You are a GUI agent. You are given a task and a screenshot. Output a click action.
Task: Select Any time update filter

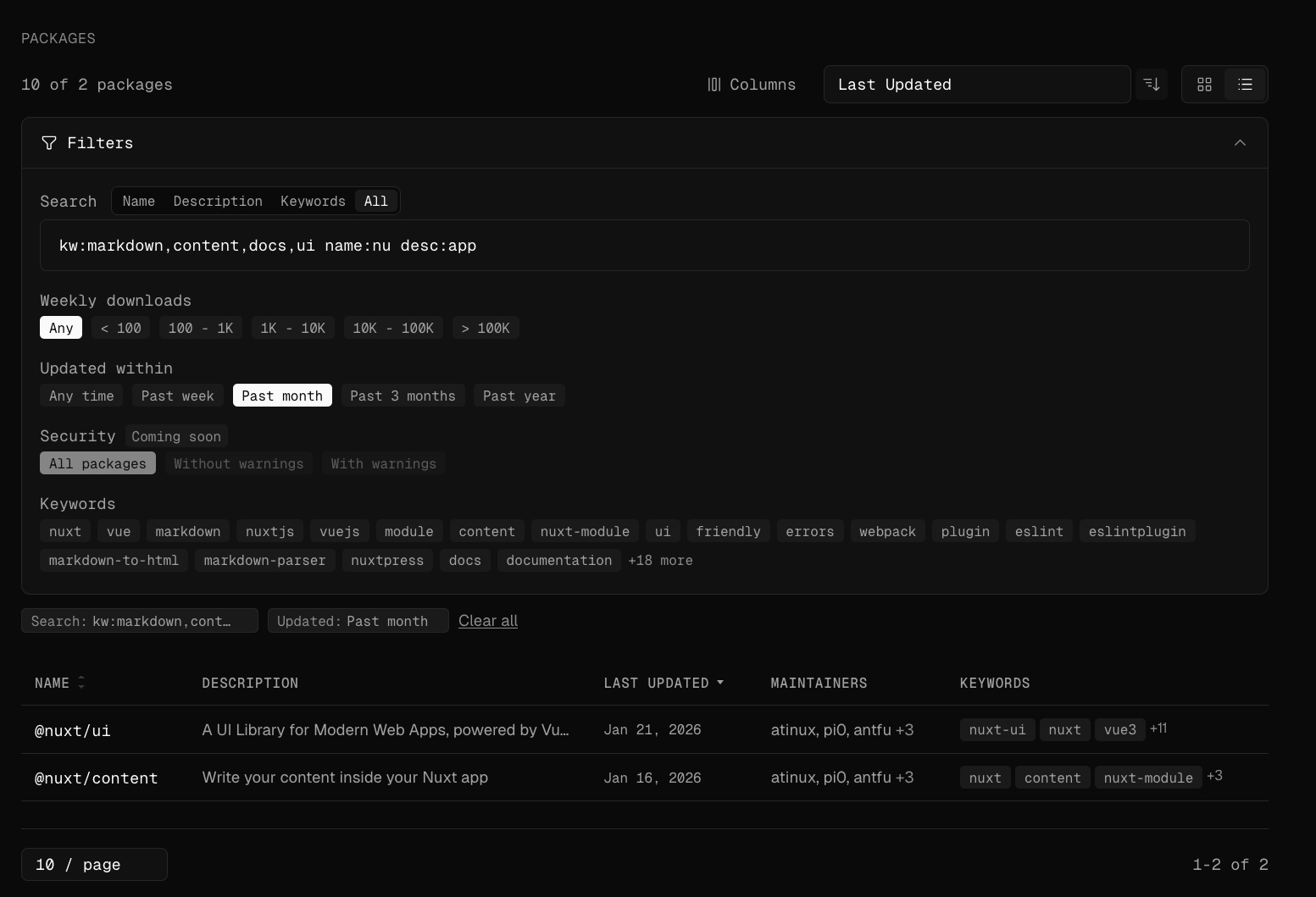[x=81, y=396]
